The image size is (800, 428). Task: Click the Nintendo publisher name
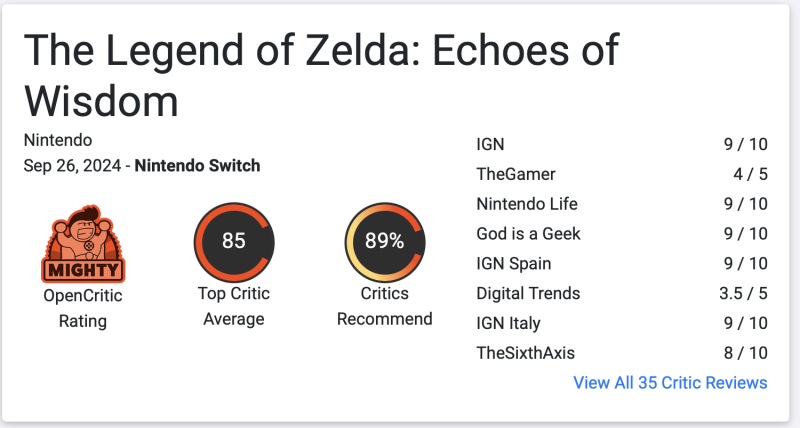pyautogui.click(x=57, y=140)
